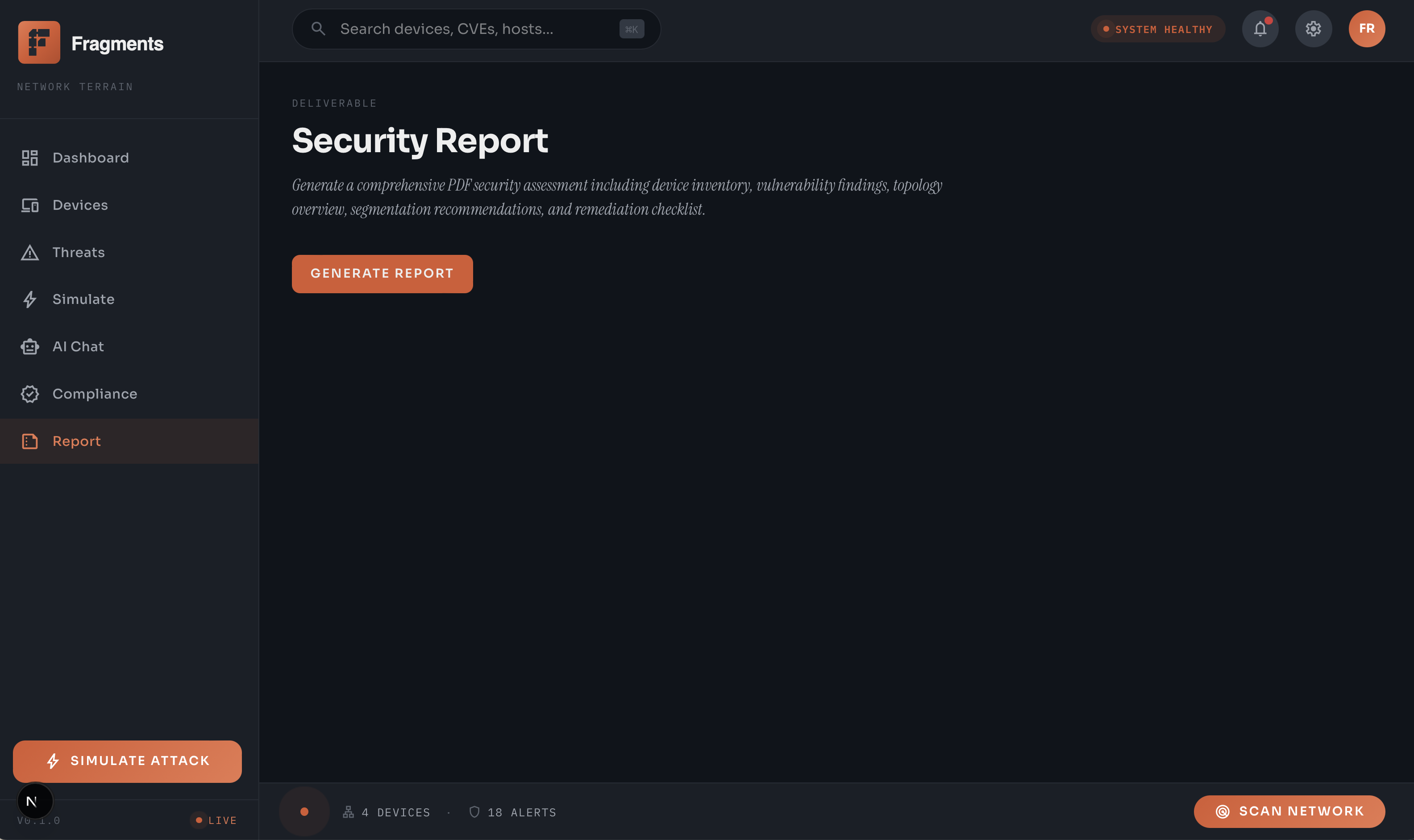Click the Next.js N badge
This screenshot has width=1414, height=840.
[x=34, y=800]
